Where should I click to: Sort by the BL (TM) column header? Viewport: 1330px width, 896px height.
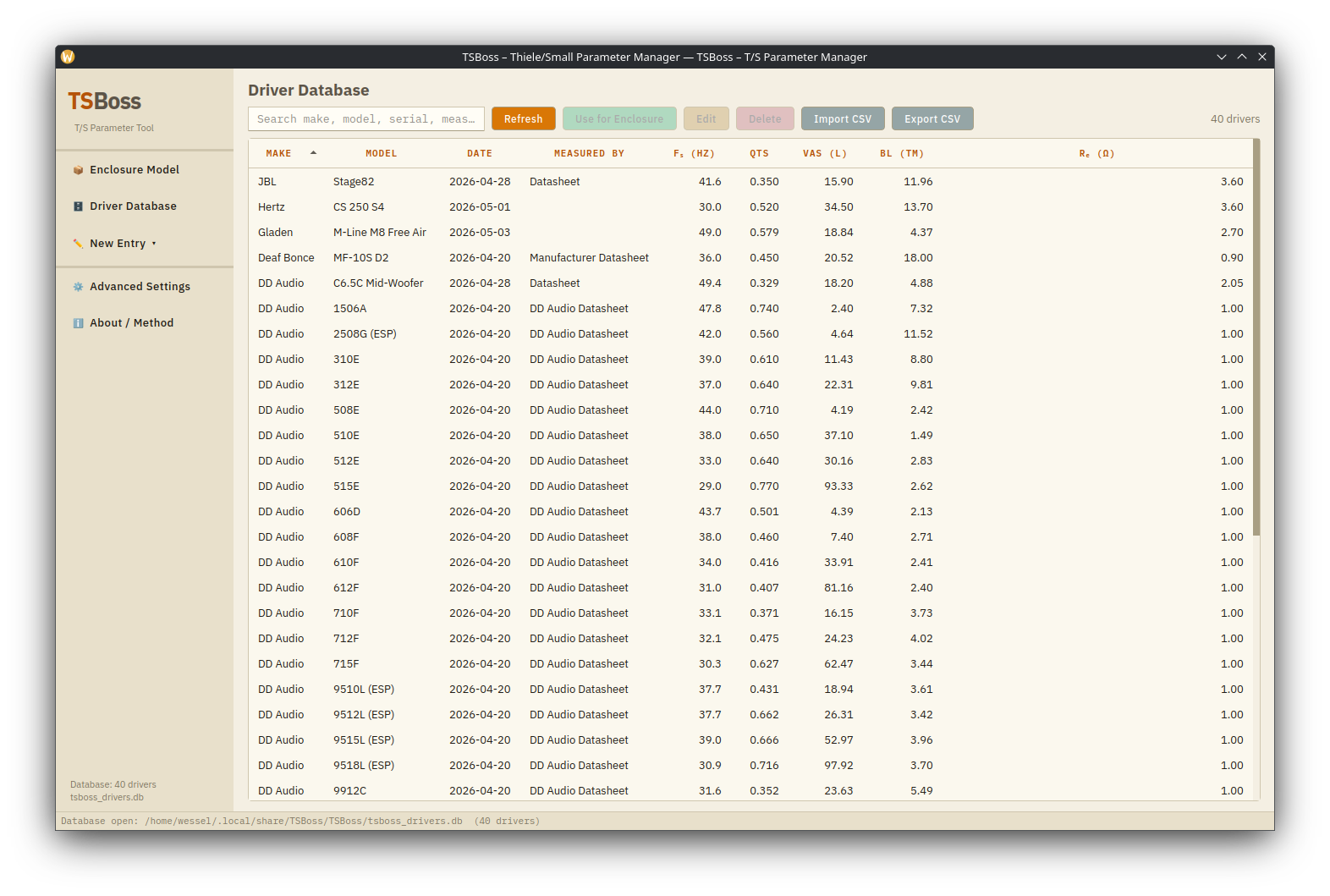[x=902, y=154]
